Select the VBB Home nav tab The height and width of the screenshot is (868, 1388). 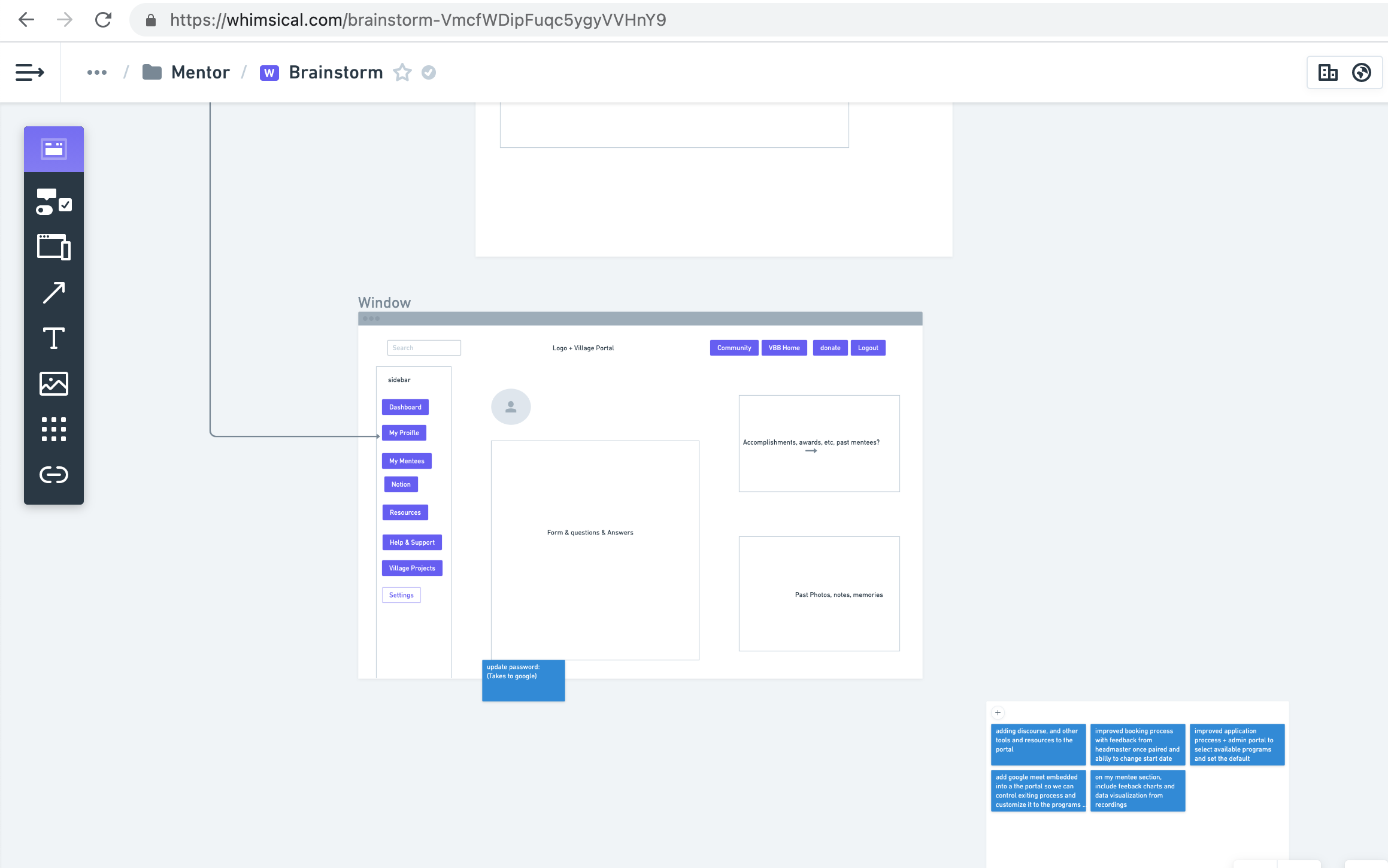(x=784, y=347)
